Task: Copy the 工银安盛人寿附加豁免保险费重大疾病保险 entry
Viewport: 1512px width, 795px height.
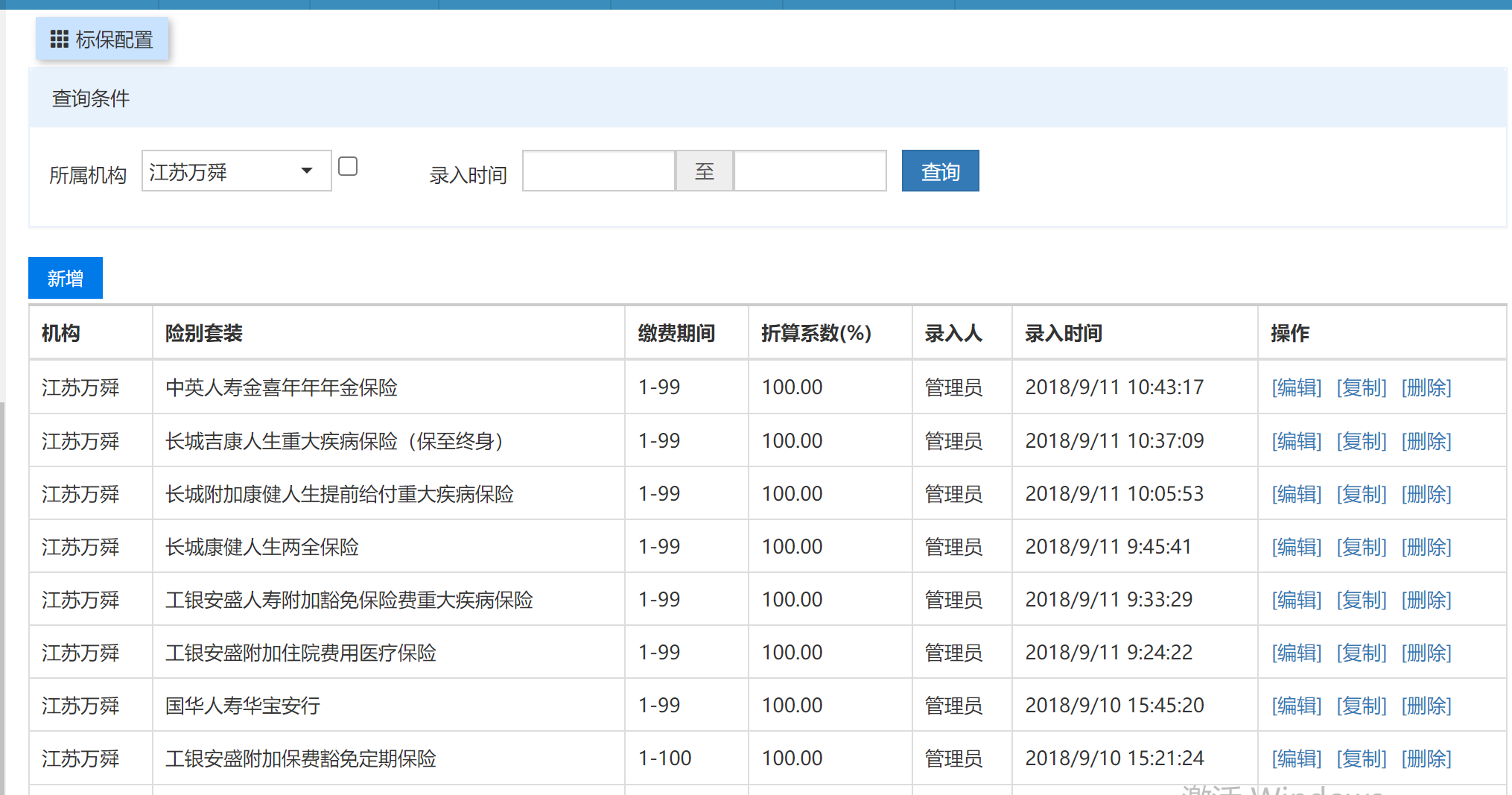Action: pos(1361,600)
